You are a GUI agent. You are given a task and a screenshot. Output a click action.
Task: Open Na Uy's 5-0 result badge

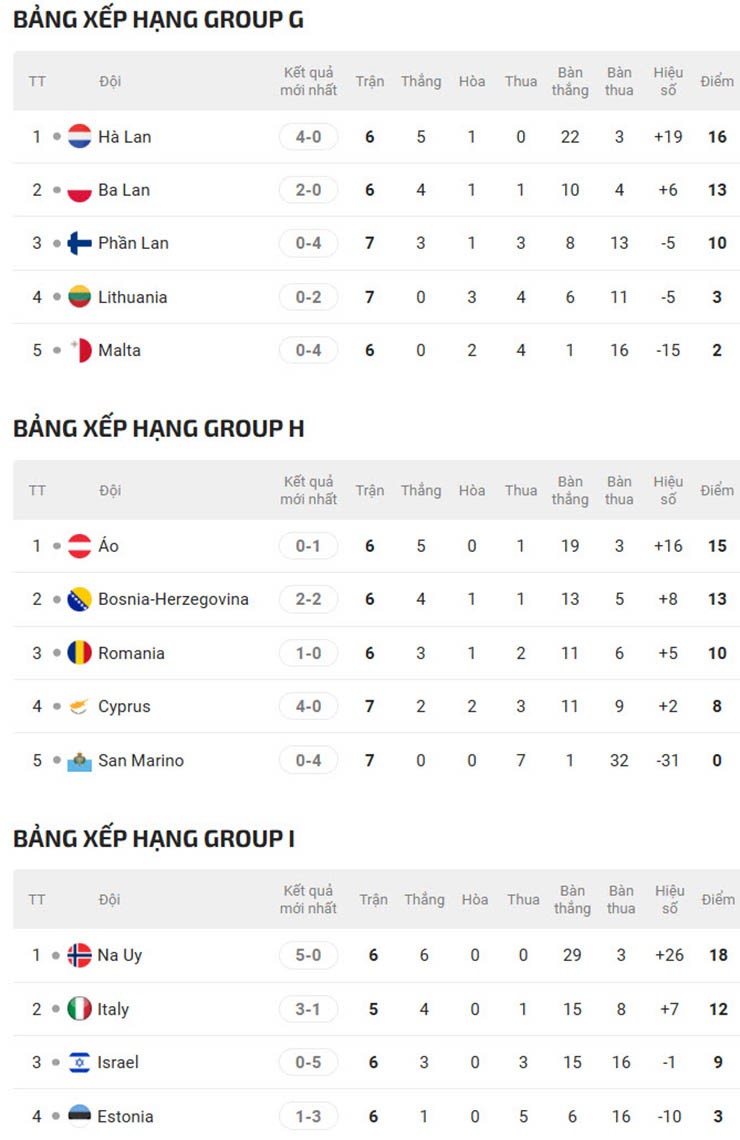[308, 955]
